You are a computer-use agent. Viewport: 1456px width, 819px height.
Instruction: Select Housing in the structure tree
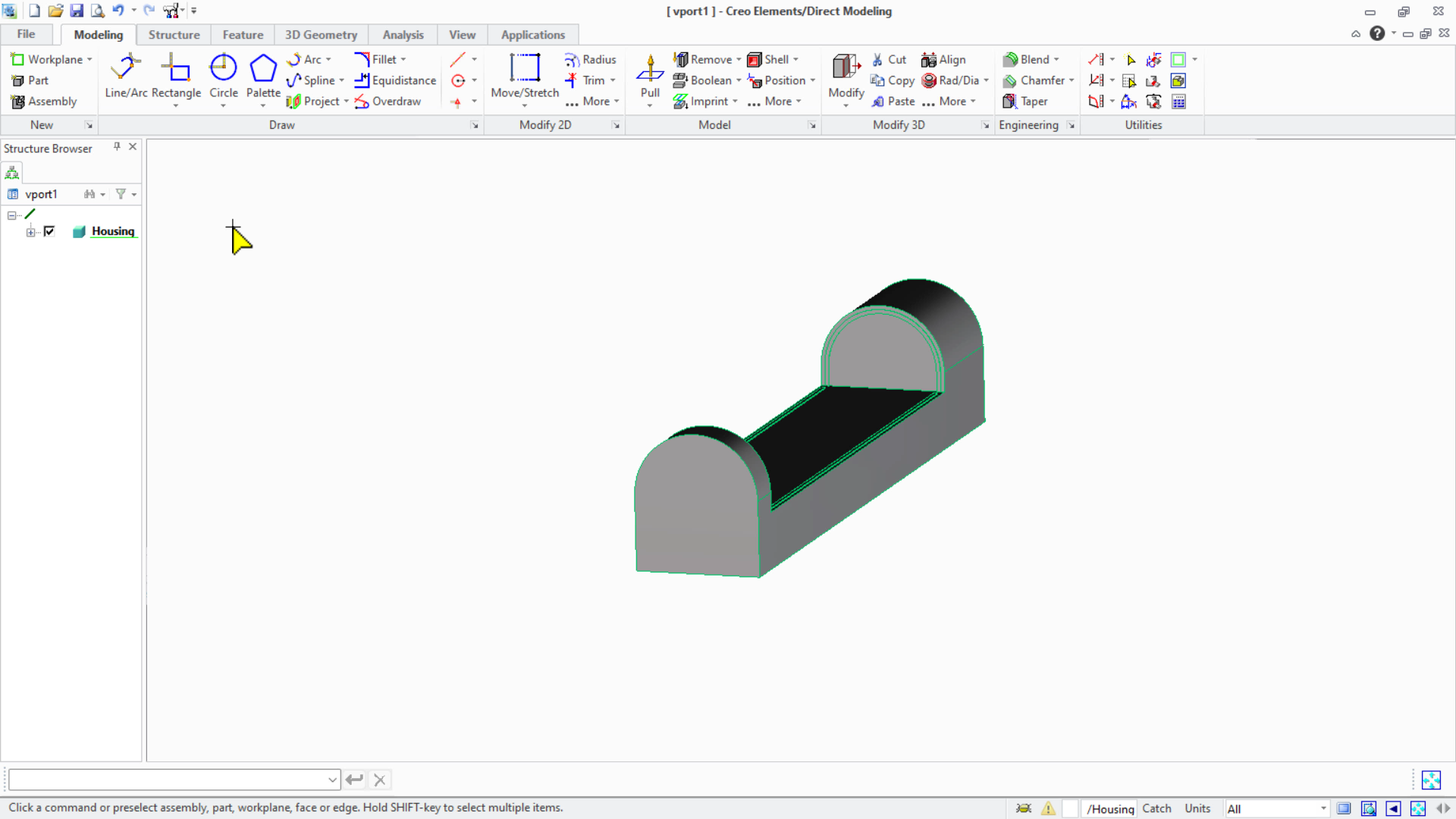pyautogui.click(x=113, y=231)
